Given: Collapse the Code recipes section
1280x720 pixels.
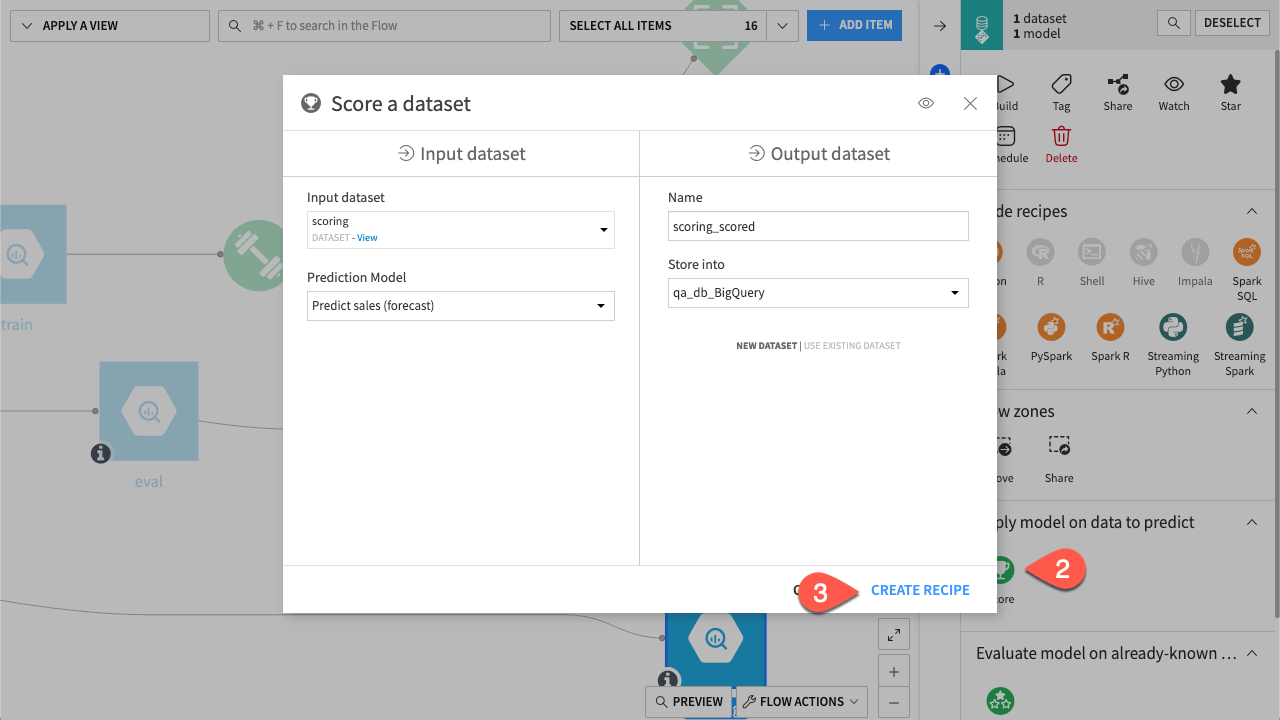Looking at the screenshot, I should 1252,211.
